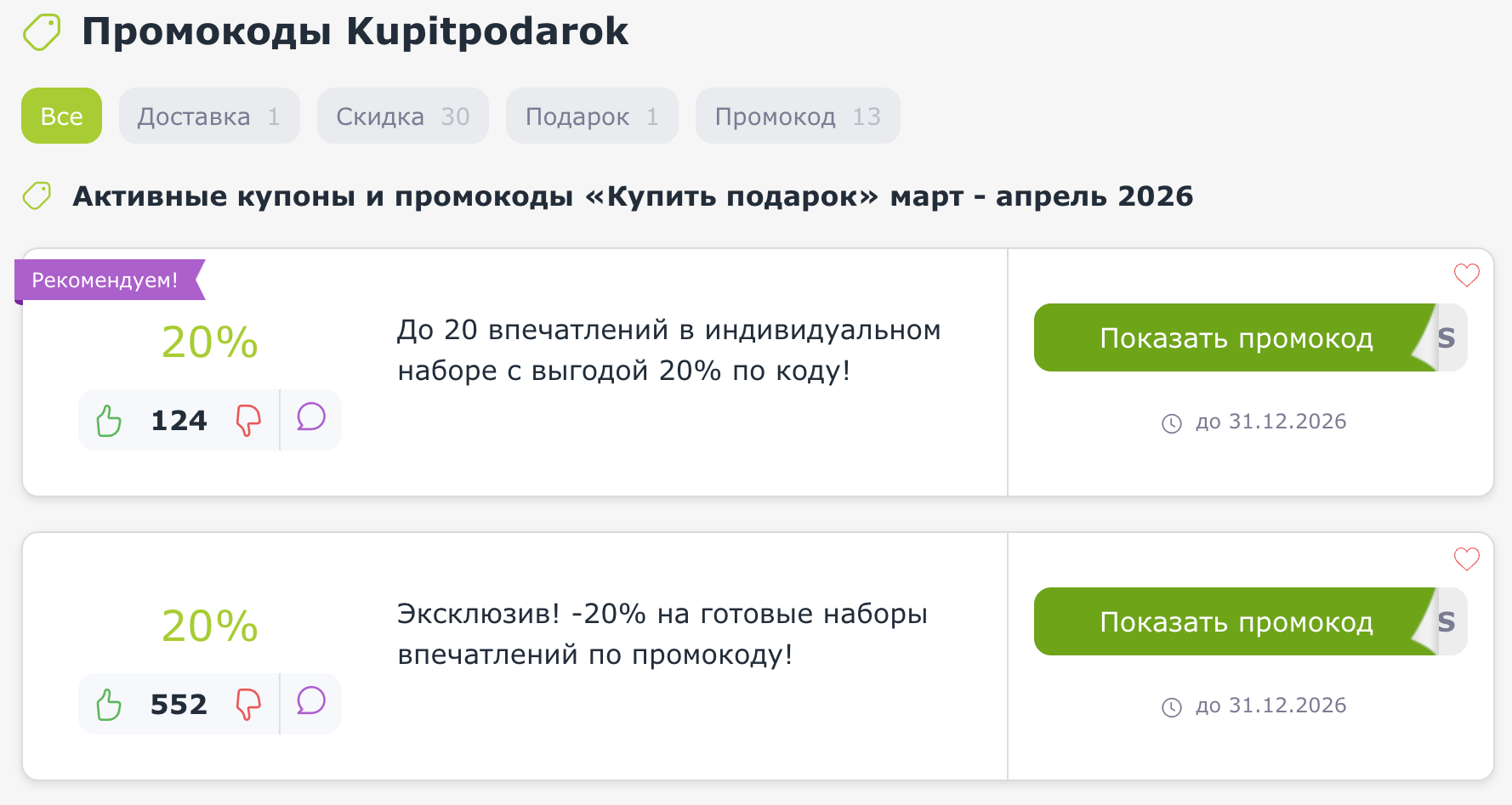Click the tag icon beside Промокоды Kupitpodarok heading
This screenshot has height=805, width=1512.
point(42,31)
